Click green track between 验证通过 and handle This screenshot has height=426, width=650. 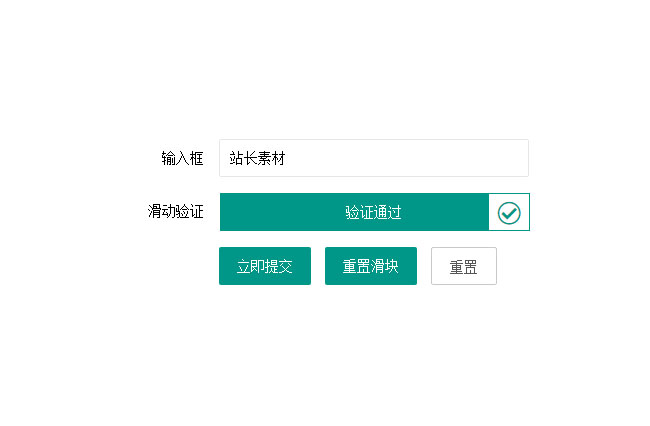(445, 212)
